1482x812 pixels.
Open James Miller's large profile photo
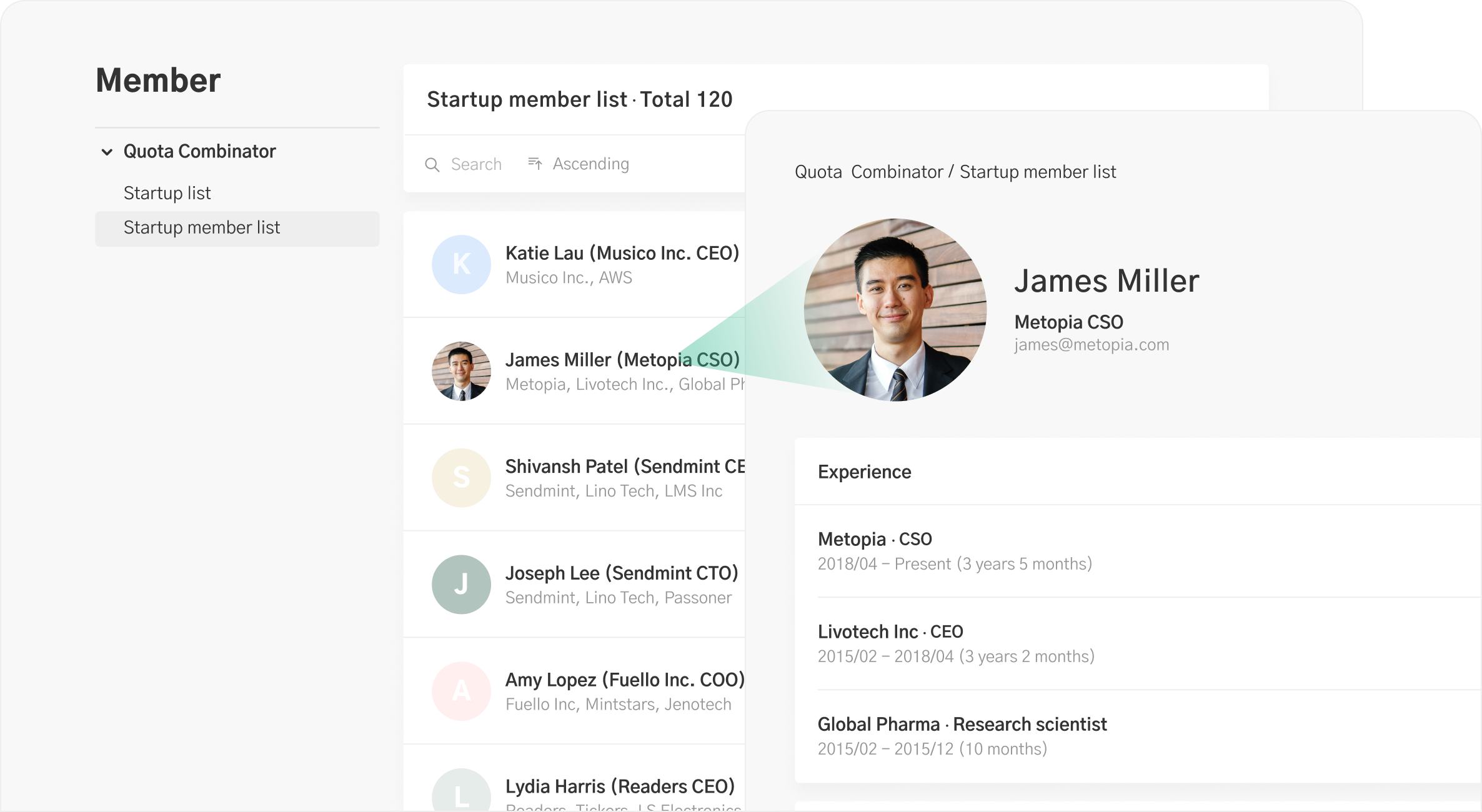pos(895,310)
